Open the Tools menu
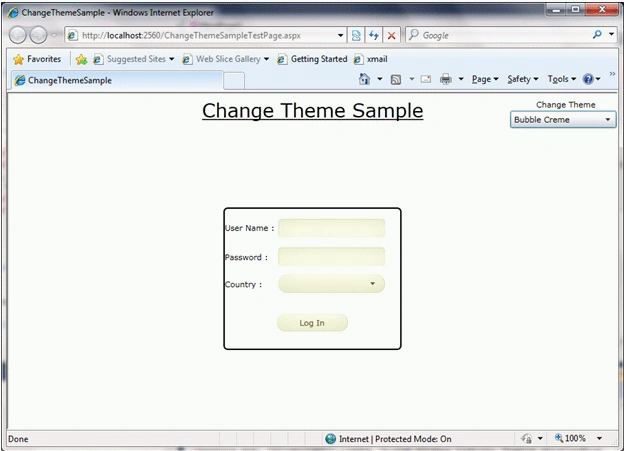The image size is (624, 451). [x=562, y=79]
